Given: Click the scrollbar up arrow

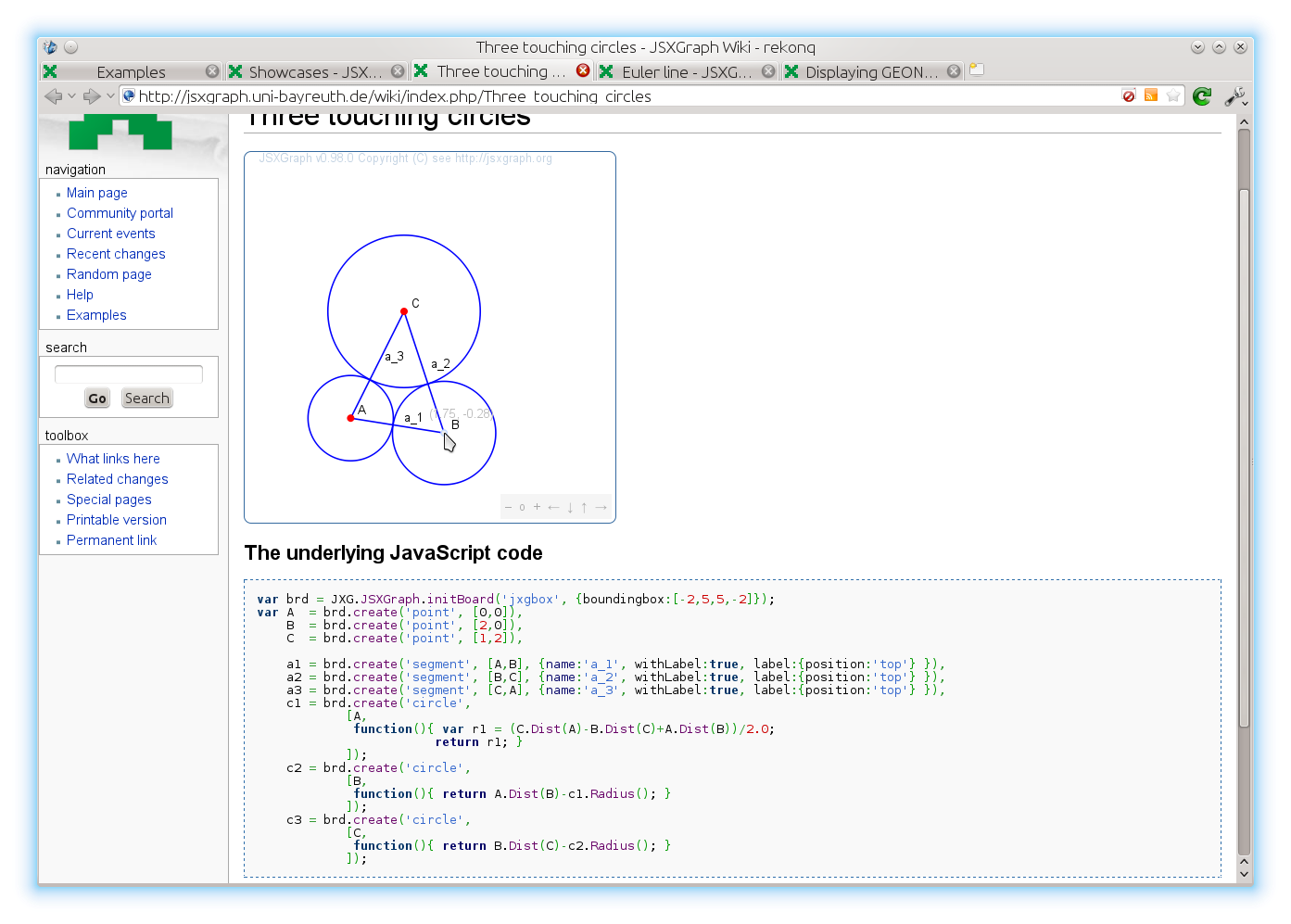Looking at the screenshot, I should coord(1245,121).
